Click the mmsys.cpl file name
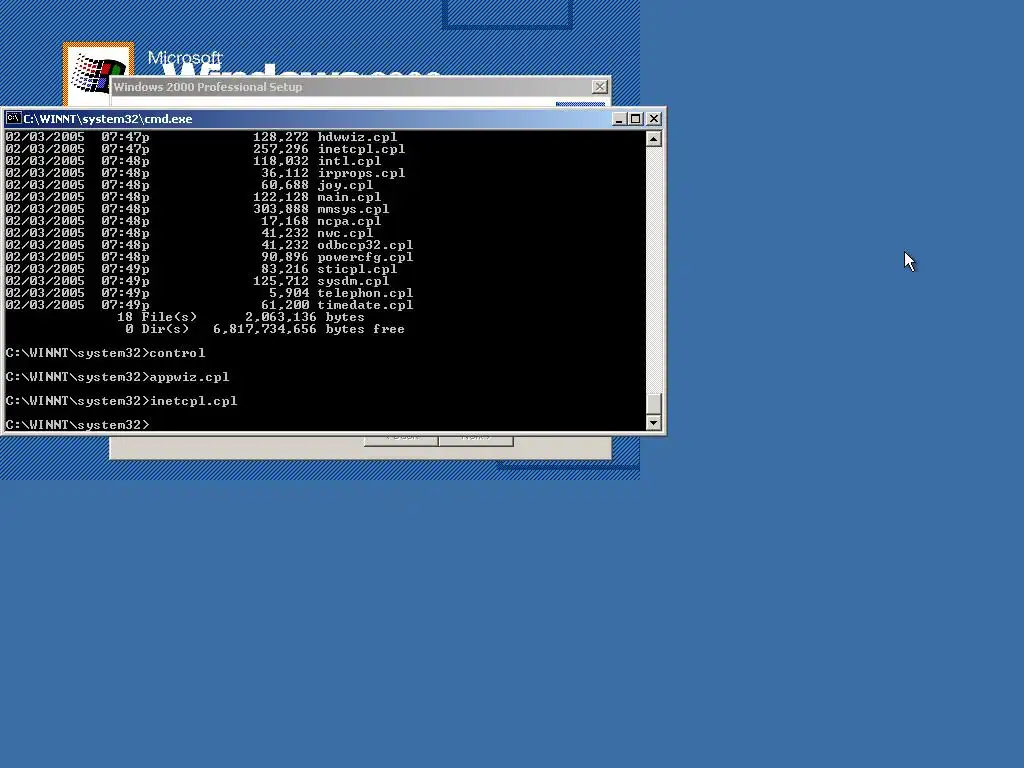 353,209
